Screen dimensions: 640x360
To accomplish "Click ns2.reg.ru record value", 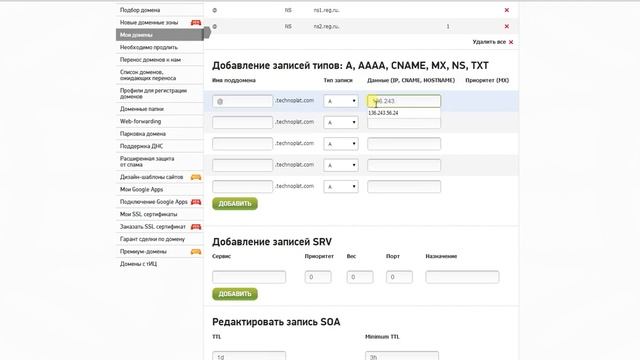I will tap(326, 27).
